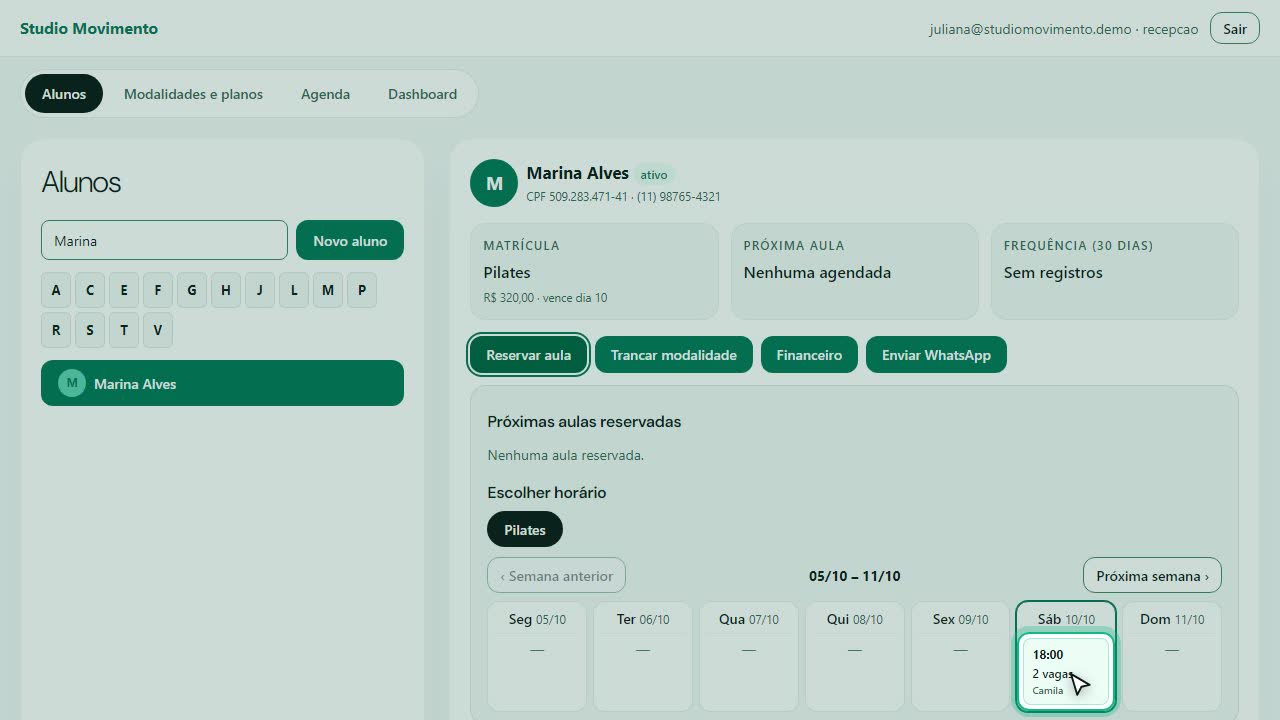Image resolution: width=1280 pixels, height=720 pixels.
Task: Click the student search input field
Action: pyautogui.click(x=164, y=240)
